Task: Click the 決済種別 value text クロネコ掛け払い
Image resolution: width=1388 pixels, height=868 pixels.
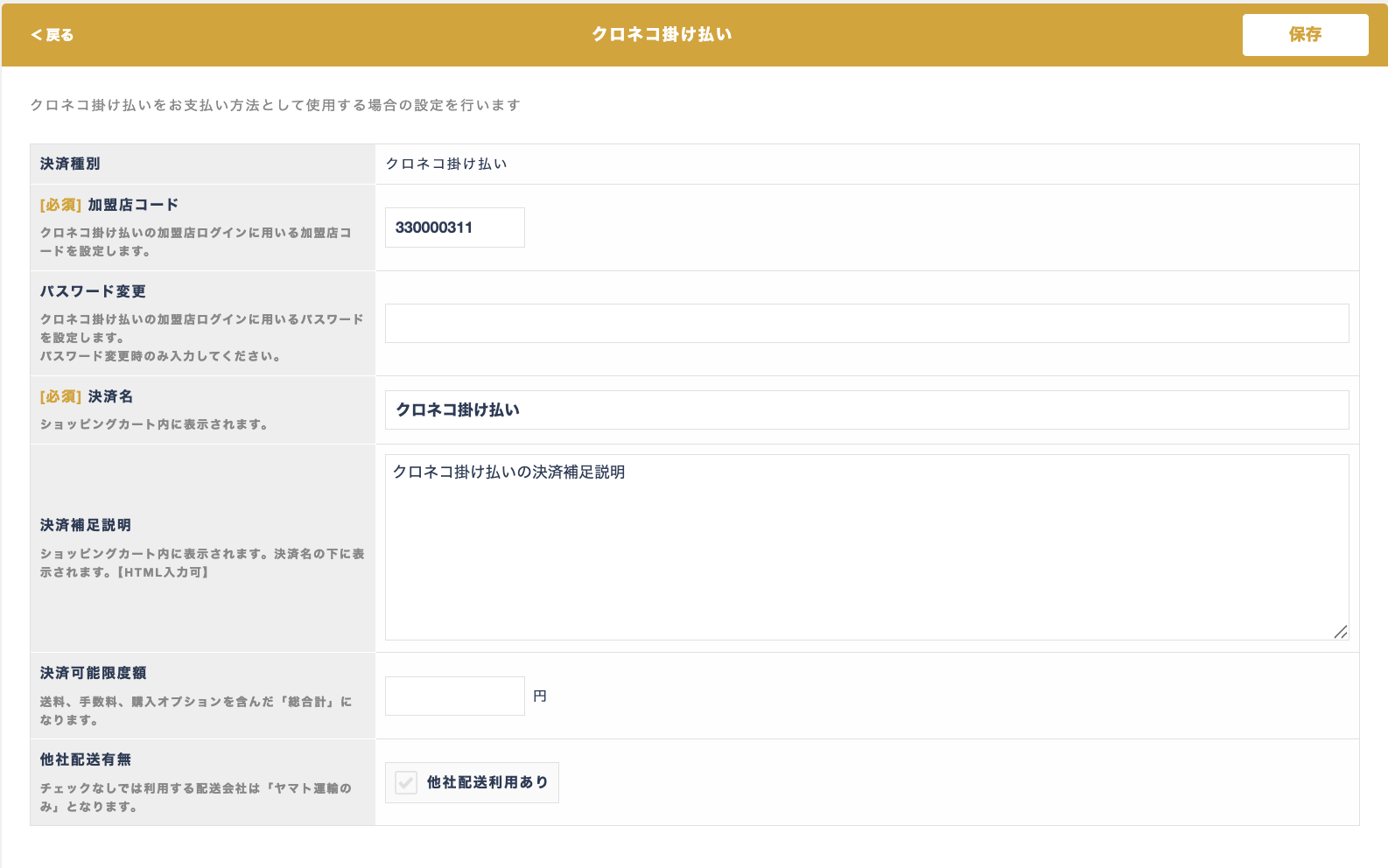Action: tap(446, 164)
